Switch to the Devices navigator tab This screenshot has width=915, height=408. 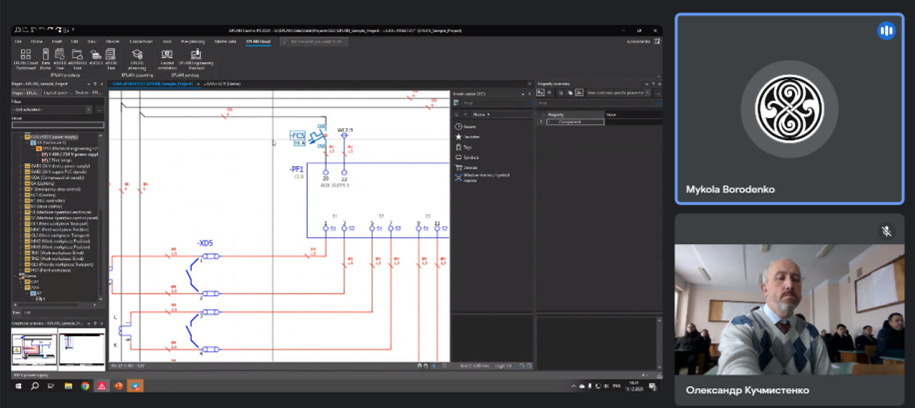89,92
